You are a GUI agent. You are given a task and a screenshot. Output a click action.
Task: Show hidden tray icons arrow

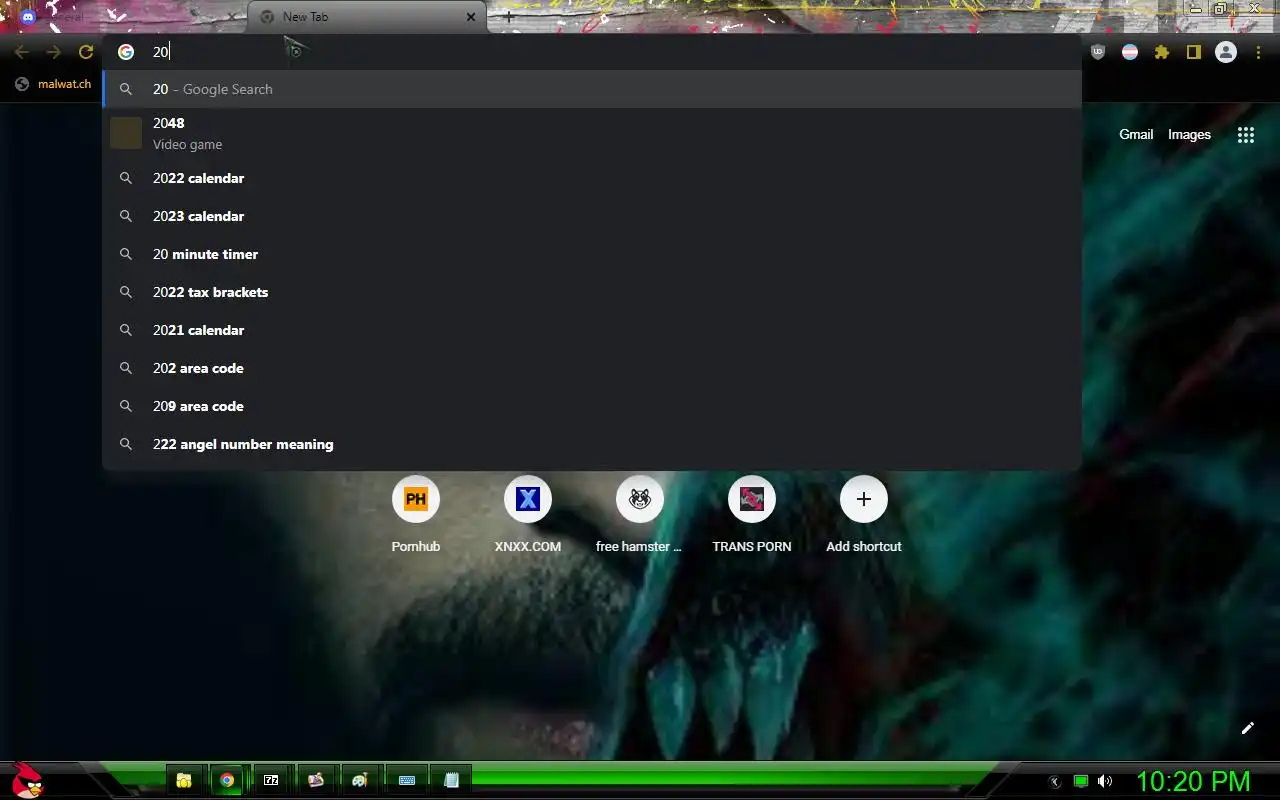click(1054, 781)
